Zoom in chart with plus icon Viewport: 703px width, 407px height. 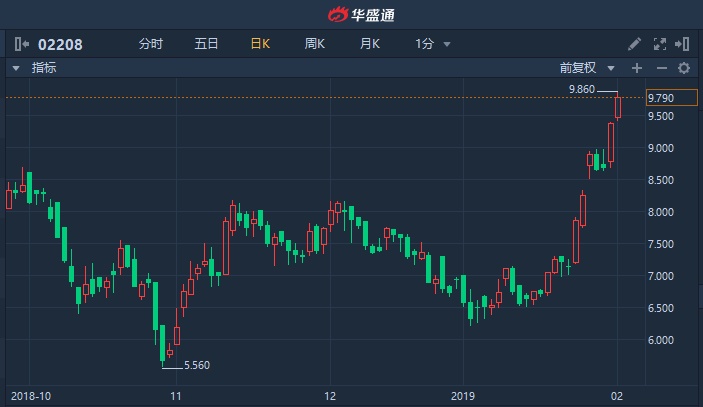[x=637, y=68]
